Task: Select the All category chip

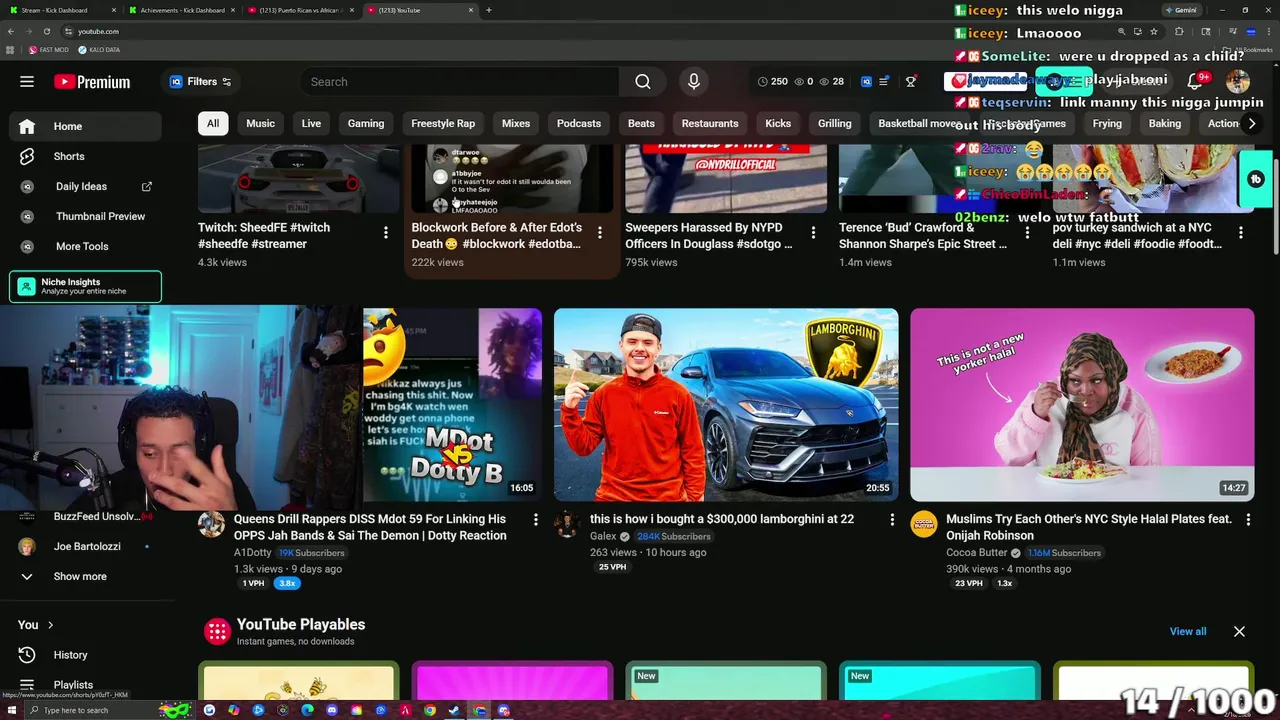Action: click(213, 124)
